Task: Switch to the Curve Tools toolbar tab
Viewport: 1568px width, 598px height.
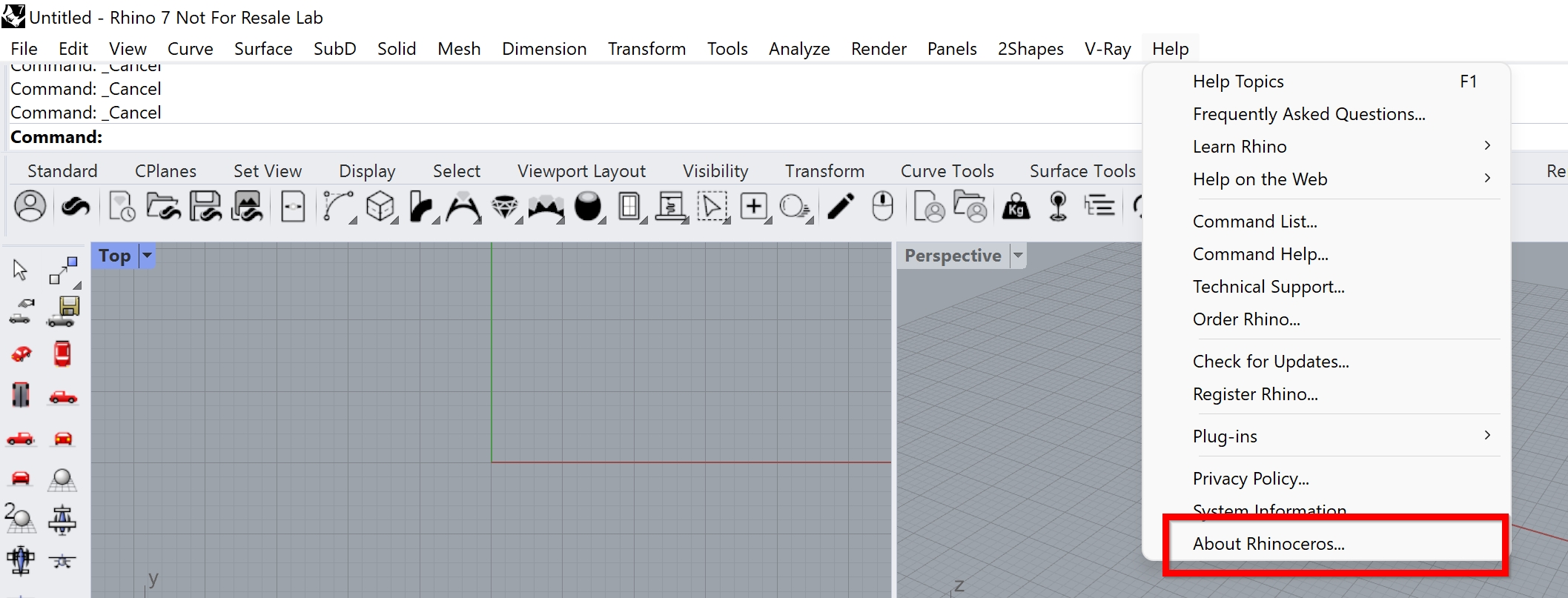Action: 947,171
